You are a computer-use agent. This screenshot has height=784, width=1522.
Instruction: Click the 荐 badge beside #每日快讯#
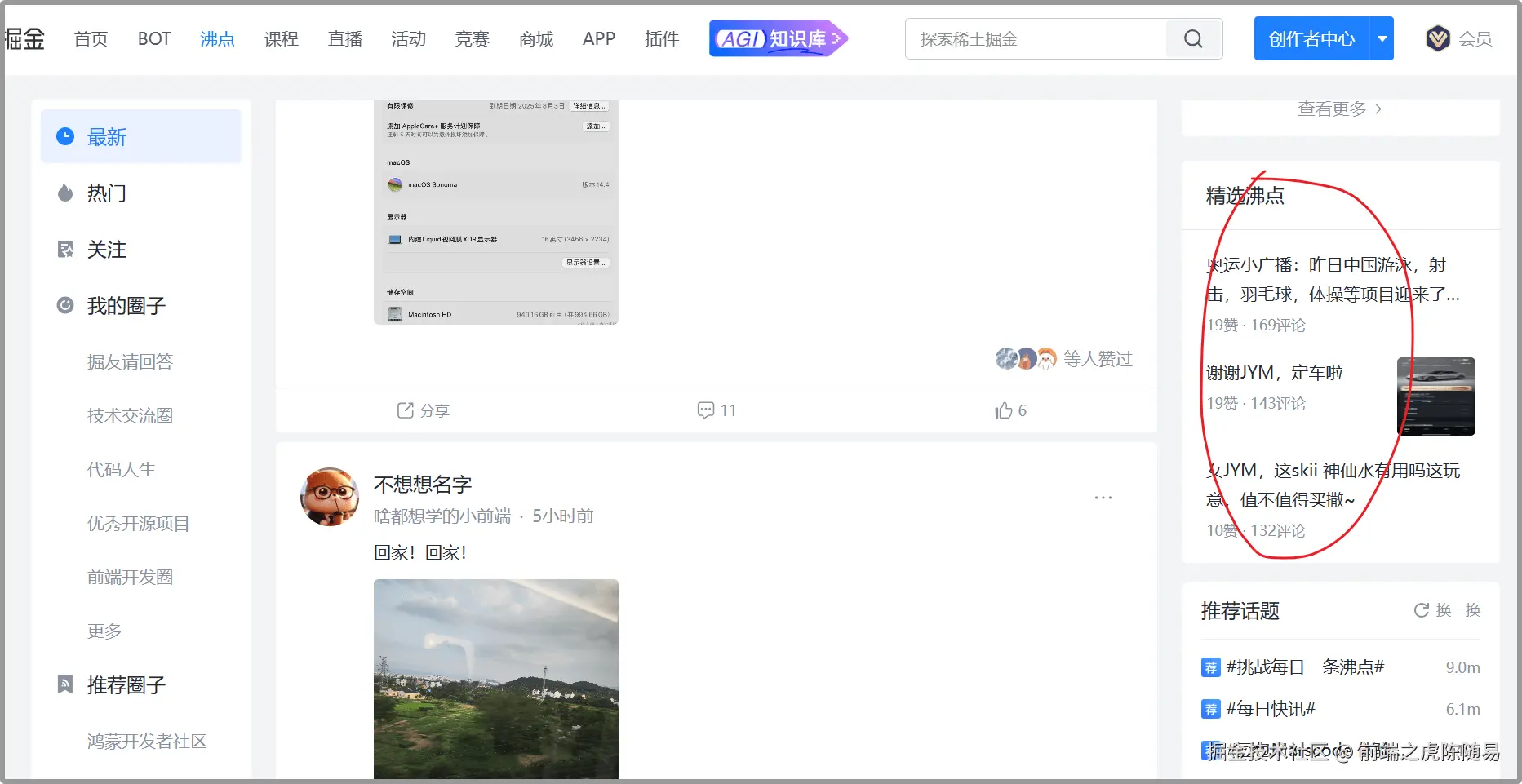pos(1211,709)
